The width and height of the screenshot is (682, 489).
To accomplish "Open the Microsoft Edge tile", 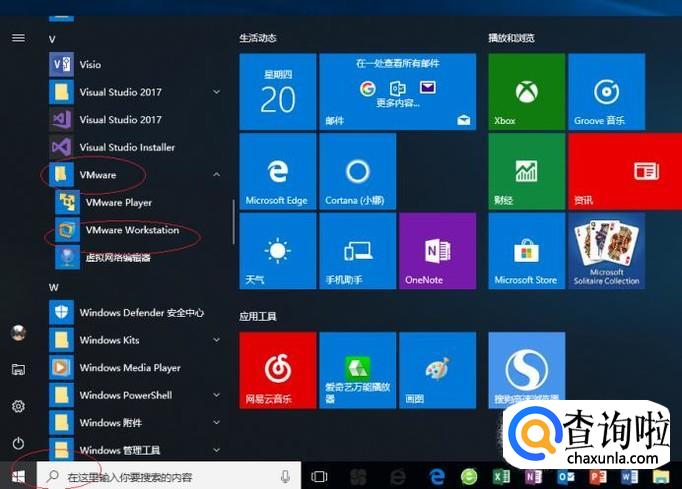I will pyautogui.click(x=277, y=171).
